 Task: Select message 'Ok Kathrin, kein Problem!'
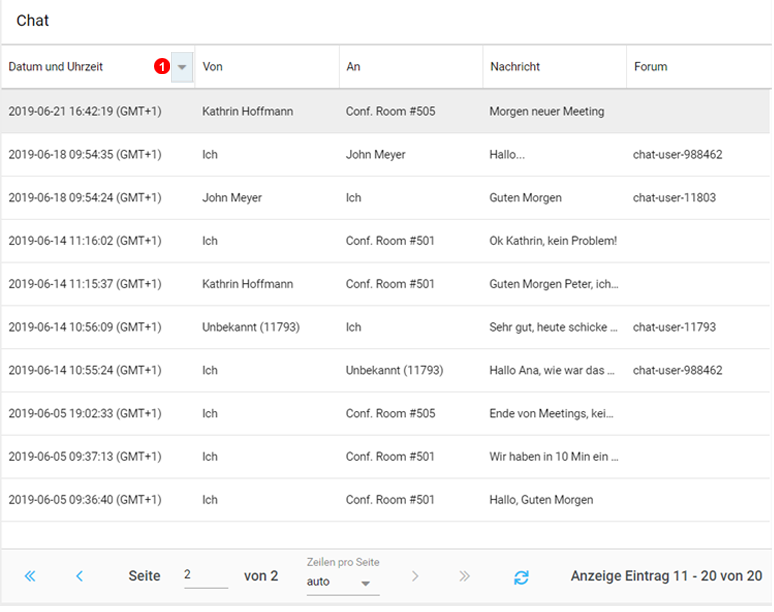tap(553, 241)
